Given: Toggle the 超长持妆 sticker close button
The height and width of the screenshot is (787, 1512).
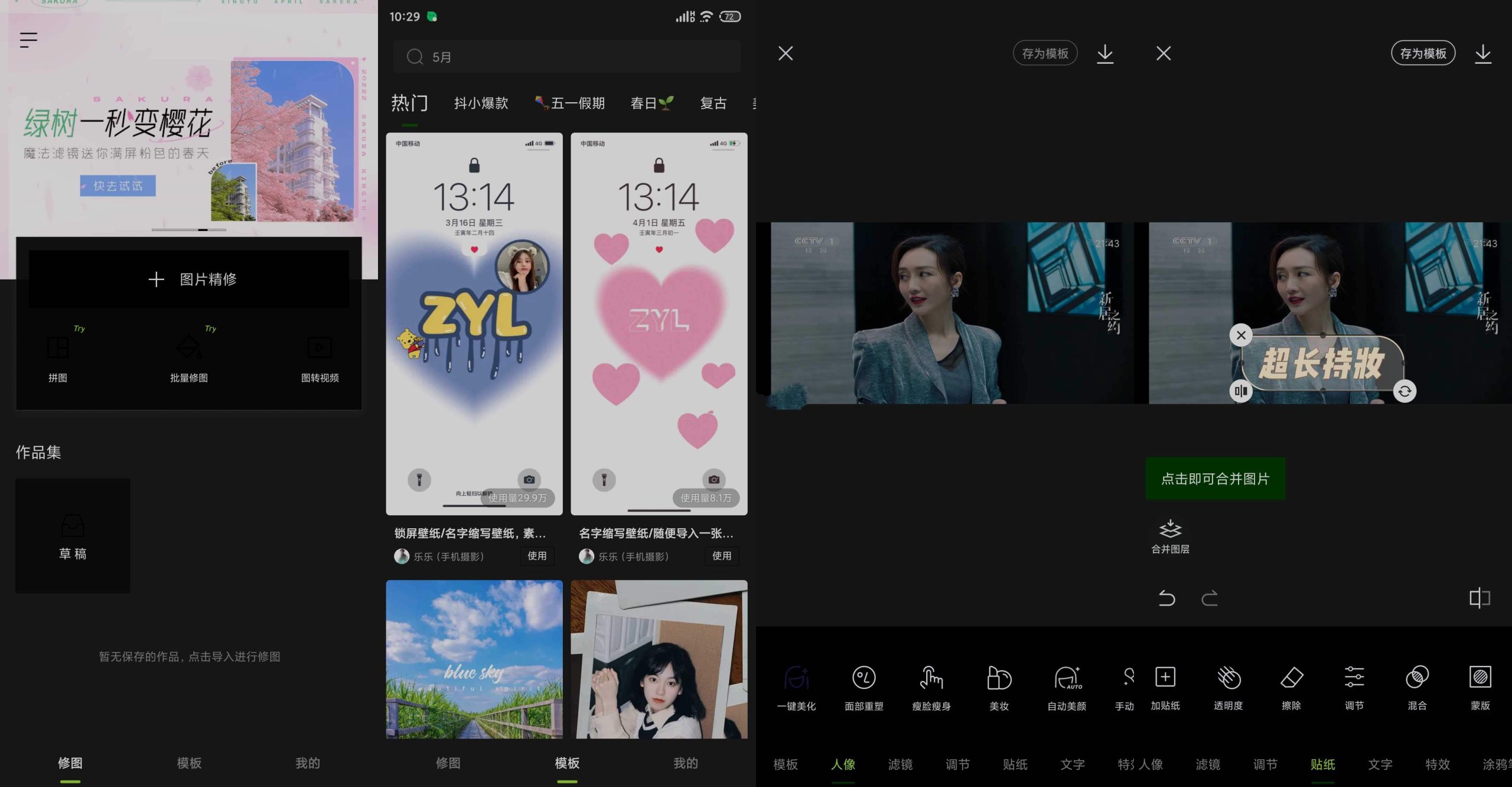Looking at the screenshot, I should click(1241, 334).
